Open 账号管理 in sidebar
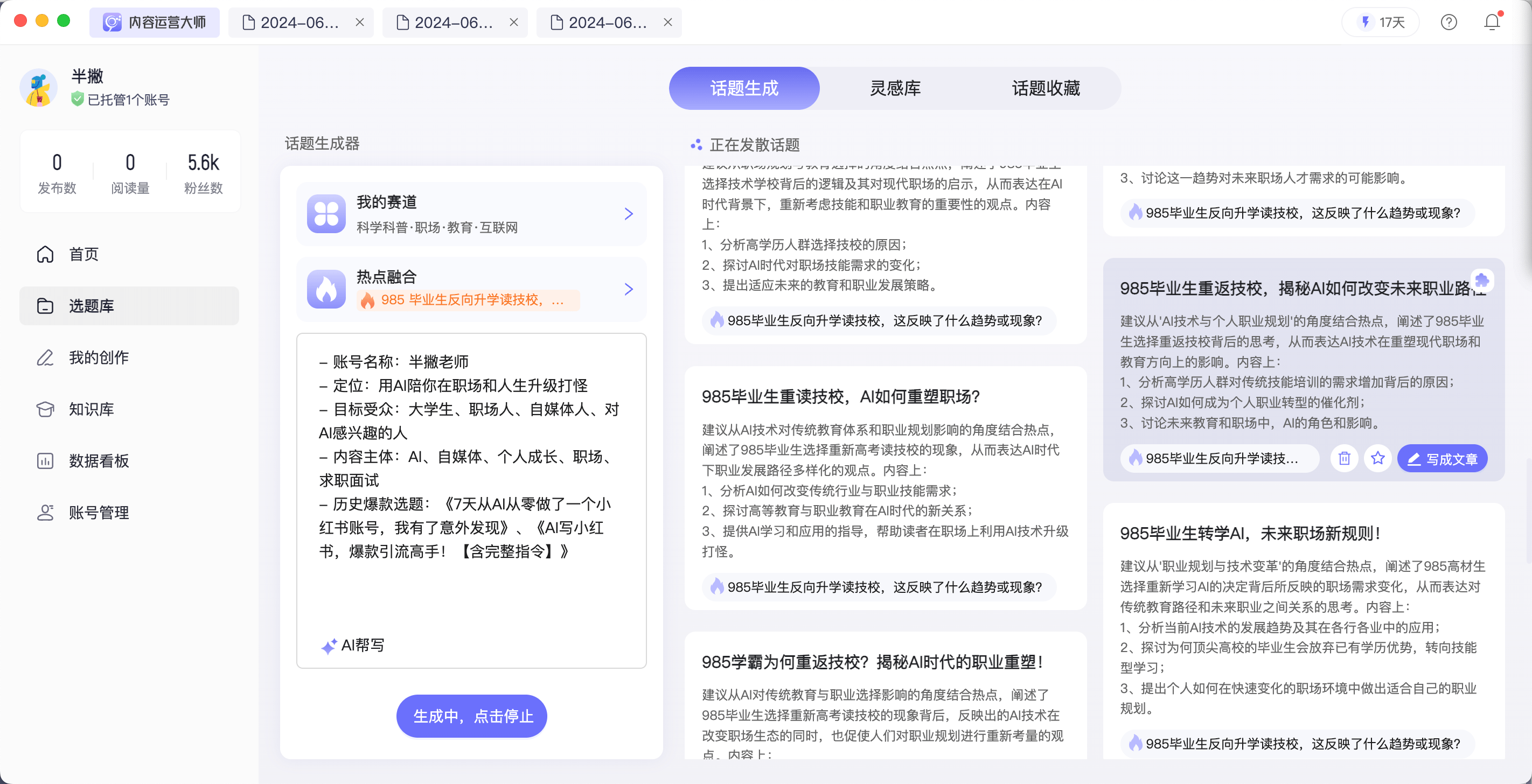 pos(98,513)
